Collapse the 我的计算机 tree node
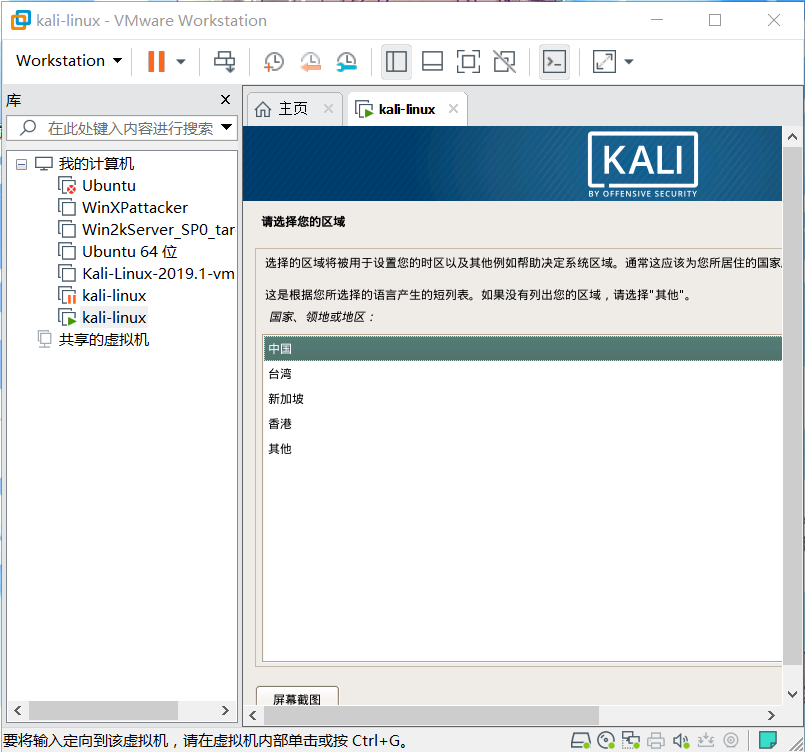The height and width of the screenshot is (752, 805). click(x=21, y=164)
